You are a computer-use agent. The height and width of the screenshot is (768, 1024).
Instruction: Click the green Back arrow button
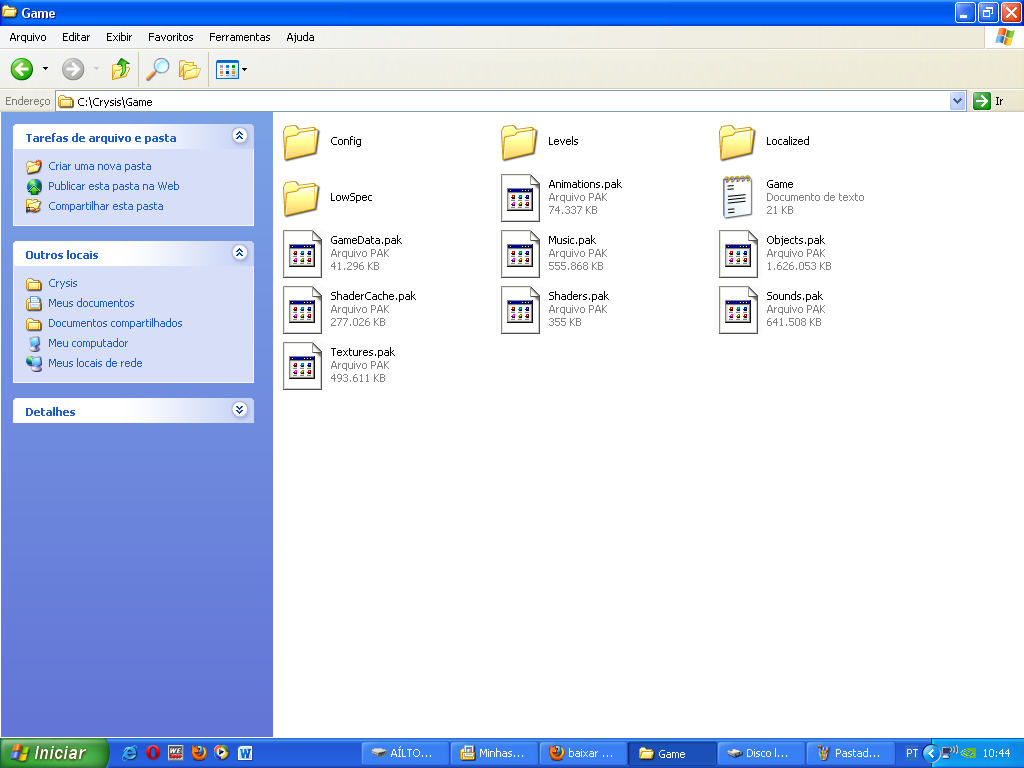(22, 69)
